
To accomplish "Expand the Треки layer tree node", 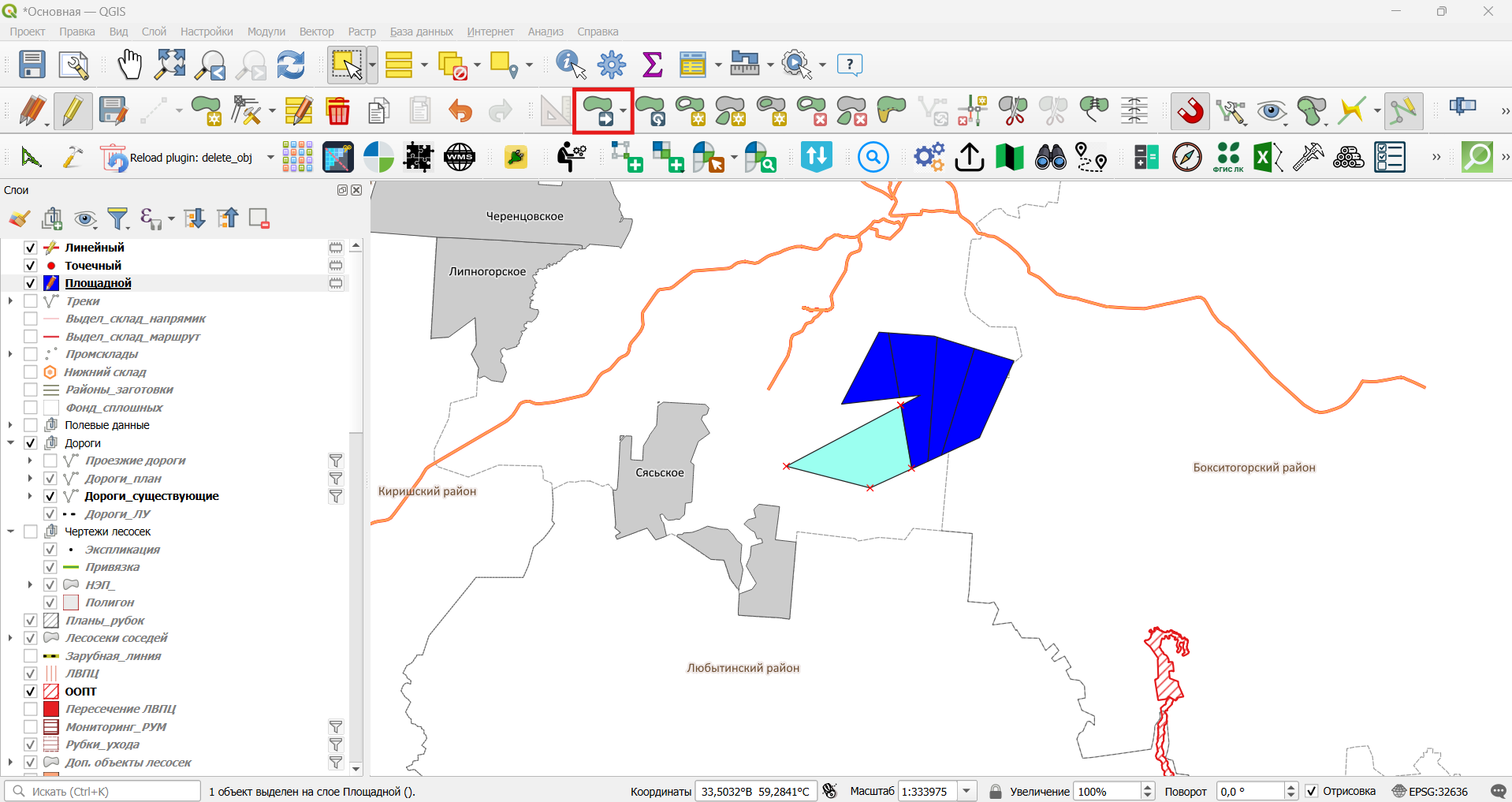I will tap(10, 301).
